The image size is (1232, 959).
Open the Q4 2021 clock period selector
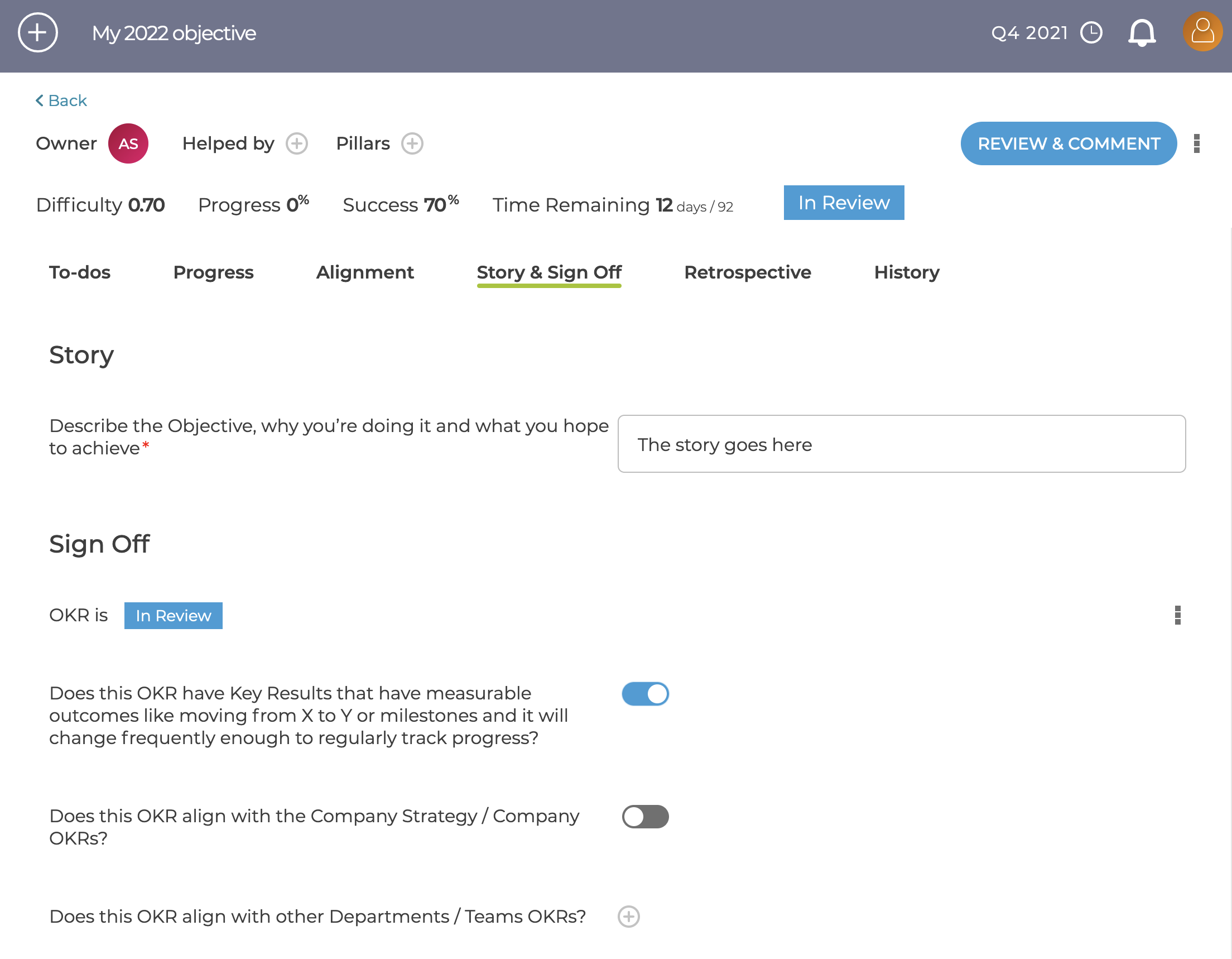1091,33
